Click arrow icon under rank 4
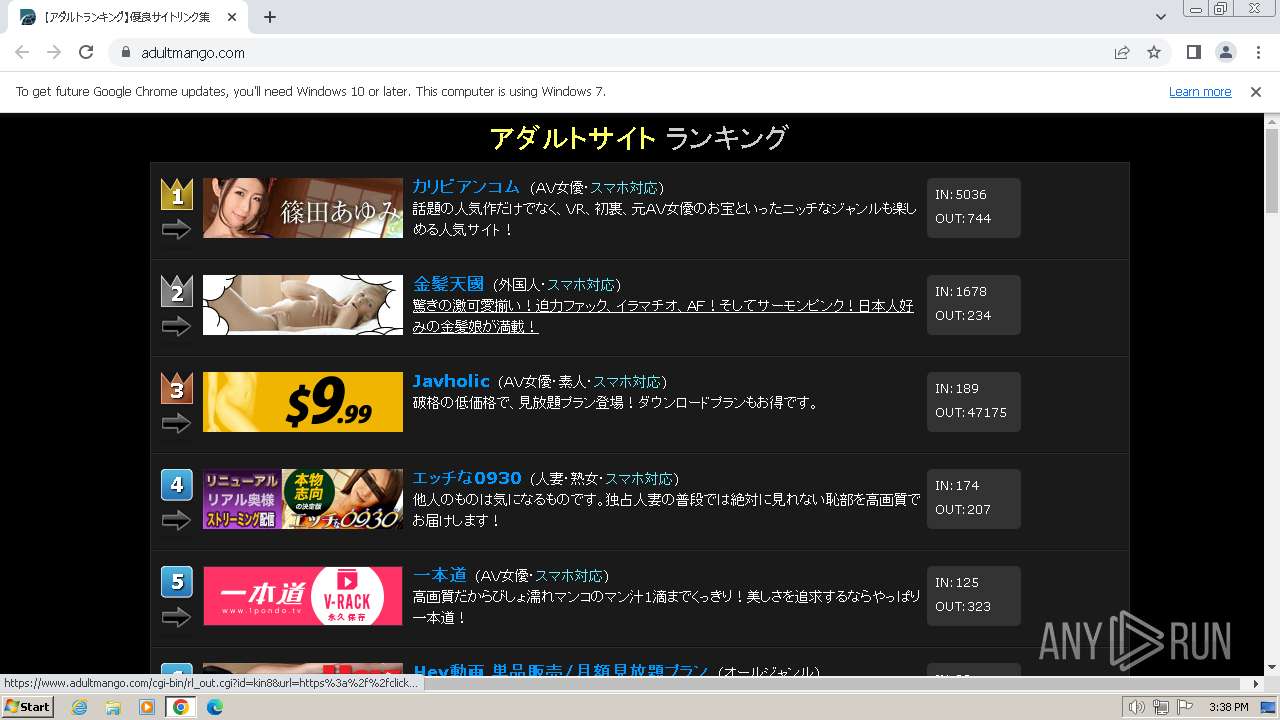 pyautogui.click(x=176, y=520)
